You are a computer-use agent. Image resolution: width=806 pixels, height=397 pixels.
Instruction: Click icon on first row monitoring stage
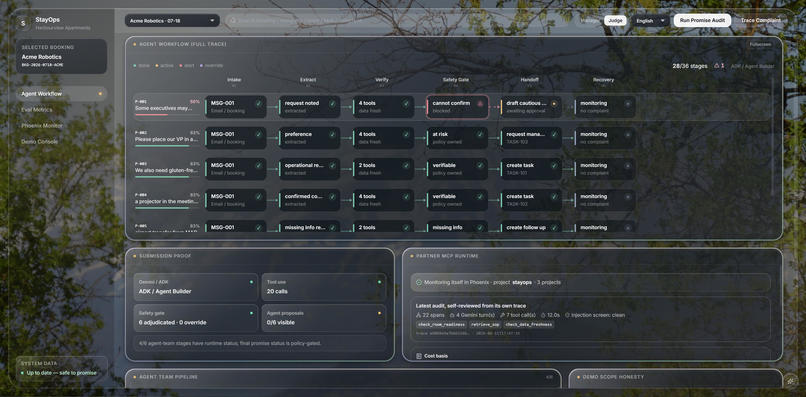click(x=628, y=103)
